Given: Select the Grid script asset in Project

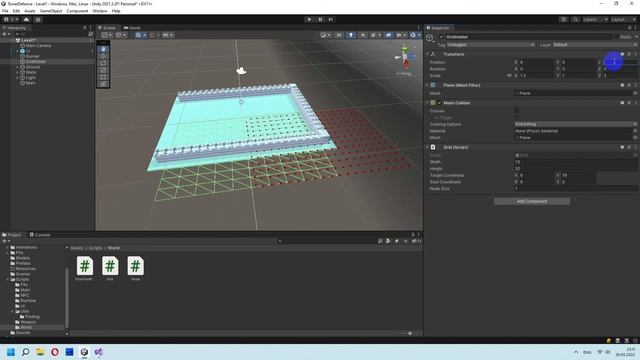Looking at the screenshot, I should click(110, 268).
